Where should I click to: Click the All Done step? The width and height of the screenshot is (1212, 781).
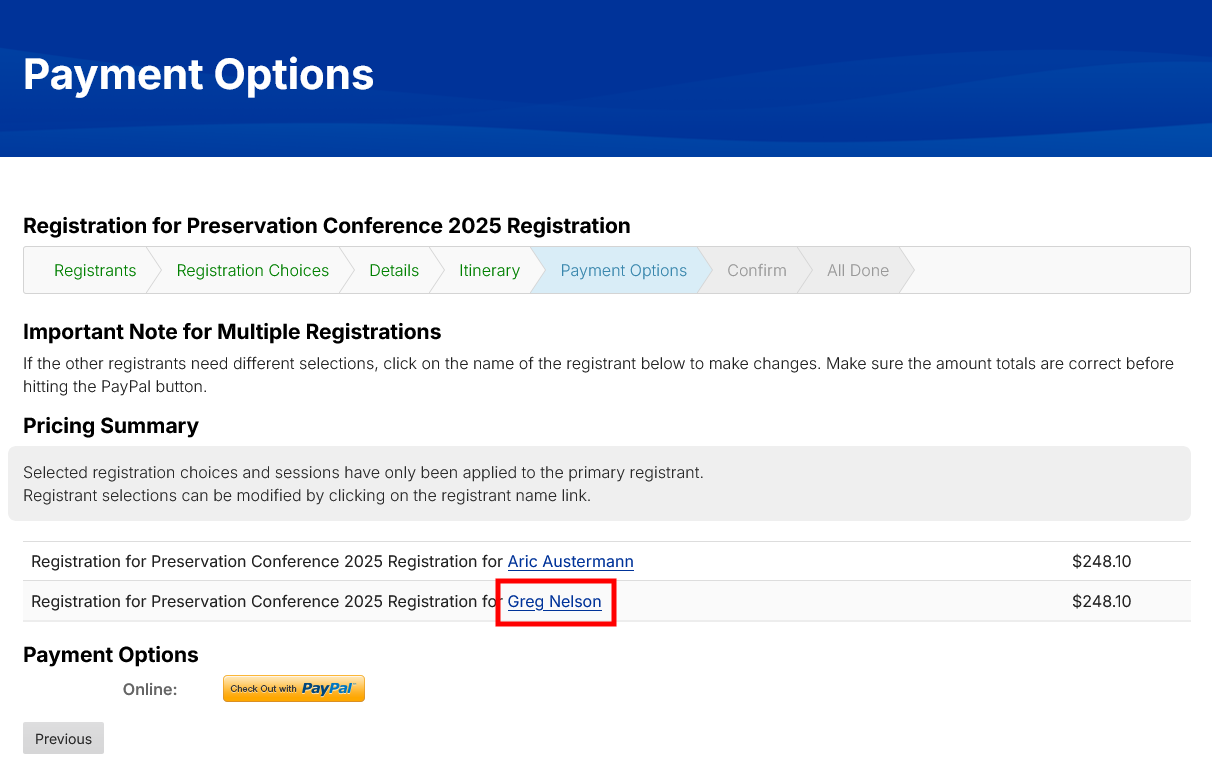857,270
